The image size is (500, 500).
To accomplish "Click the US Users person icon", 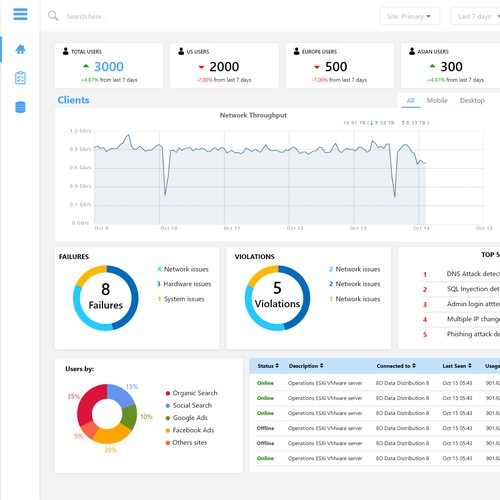I will coord(181,51).
